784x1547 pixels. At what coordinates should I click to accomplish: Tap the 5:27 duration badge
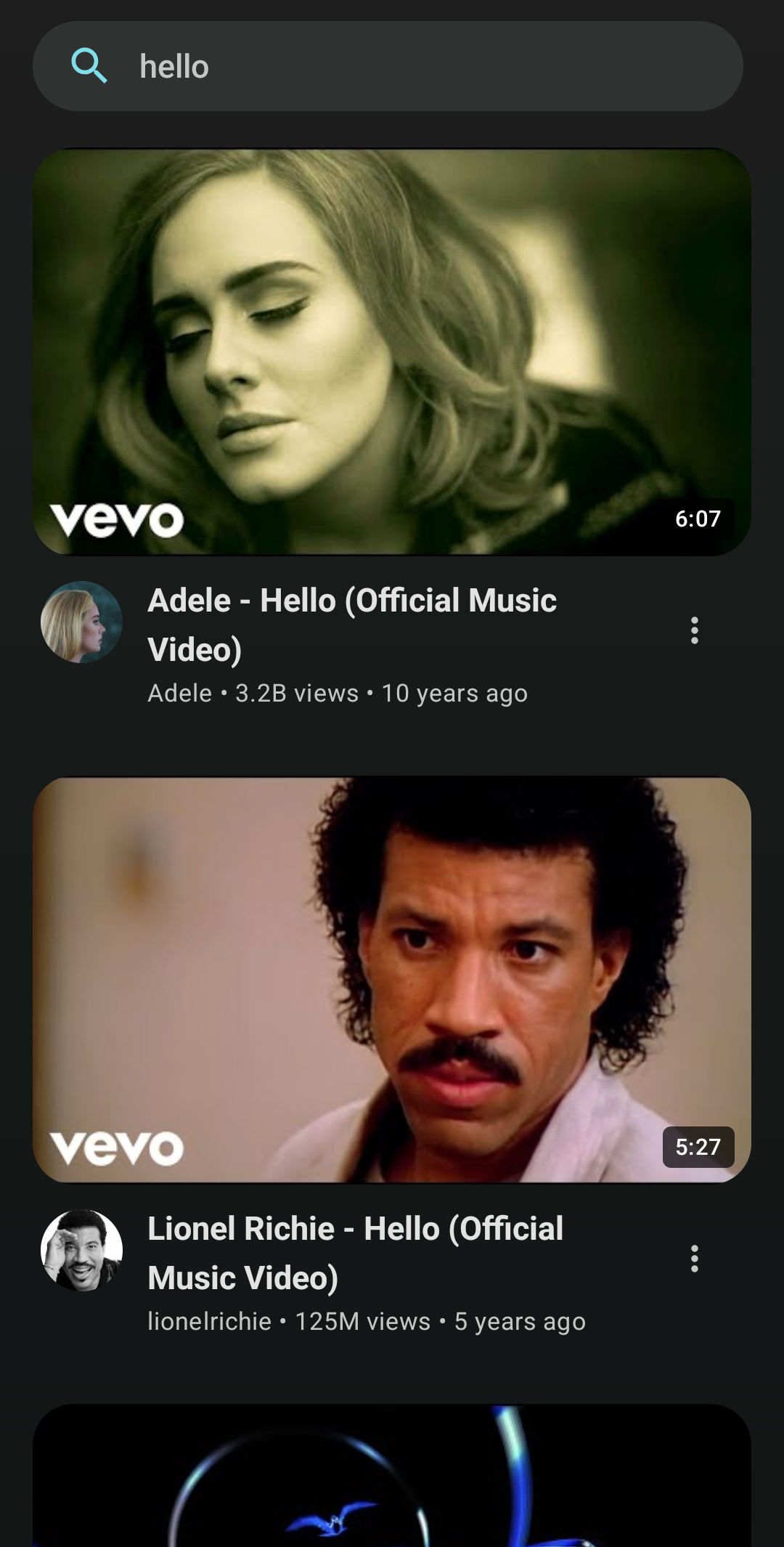698,1147
